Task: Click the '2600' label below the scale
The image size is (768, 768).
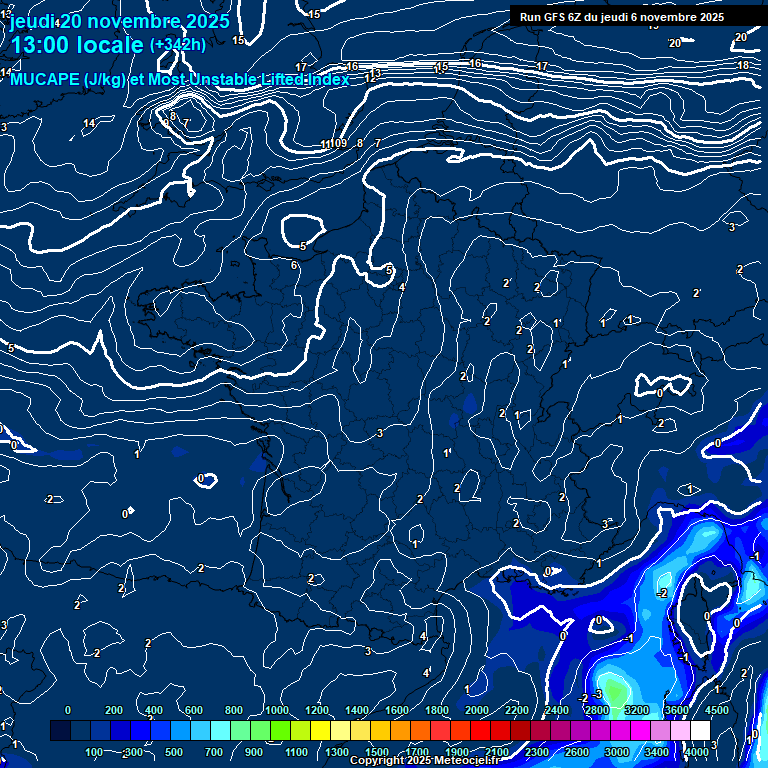Action: coord(577,752)
